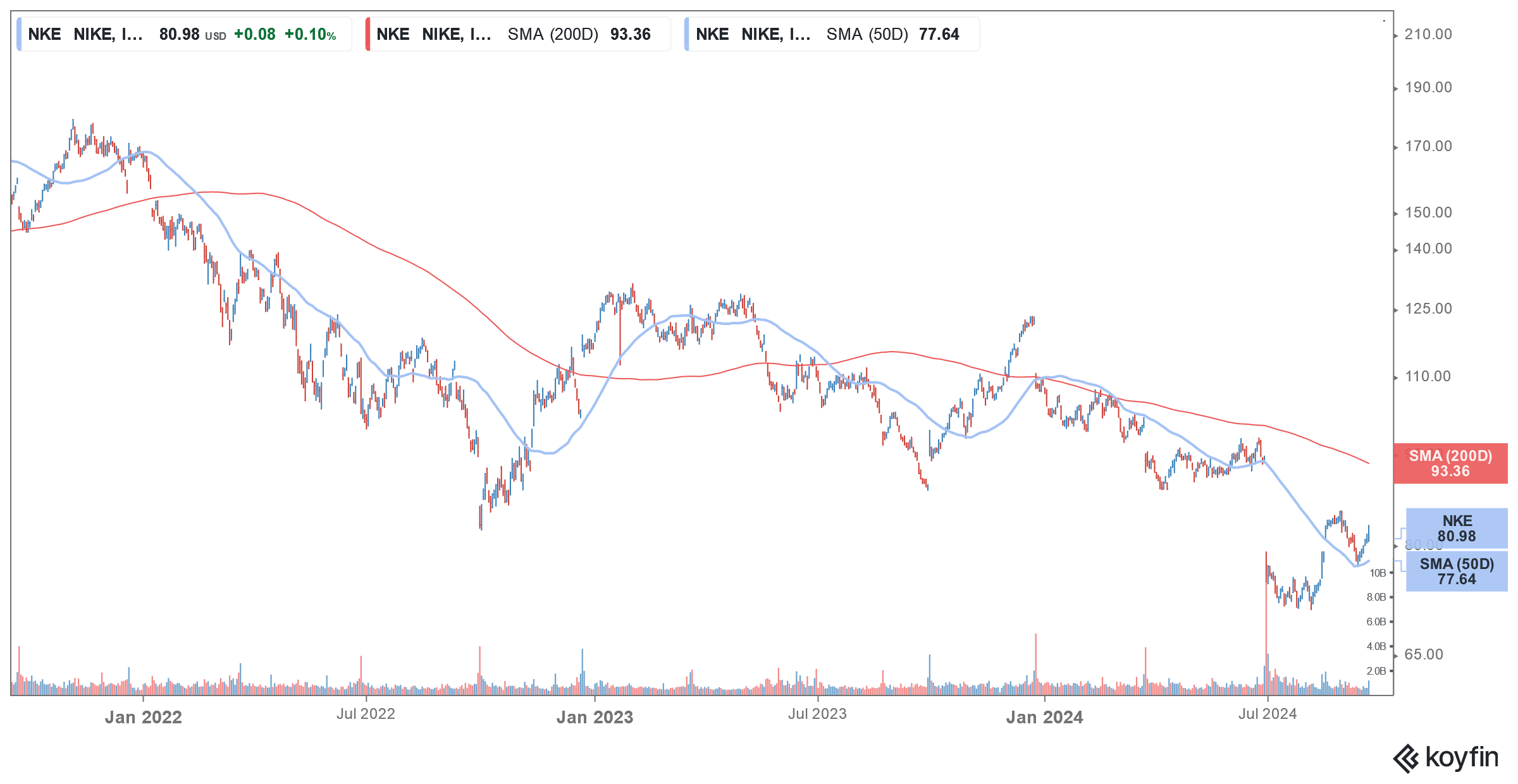Click the 4.0B volume axis label
The width and height of the screenshot is (1518, 784).
pyautogui.click(x=1376, y=646)
